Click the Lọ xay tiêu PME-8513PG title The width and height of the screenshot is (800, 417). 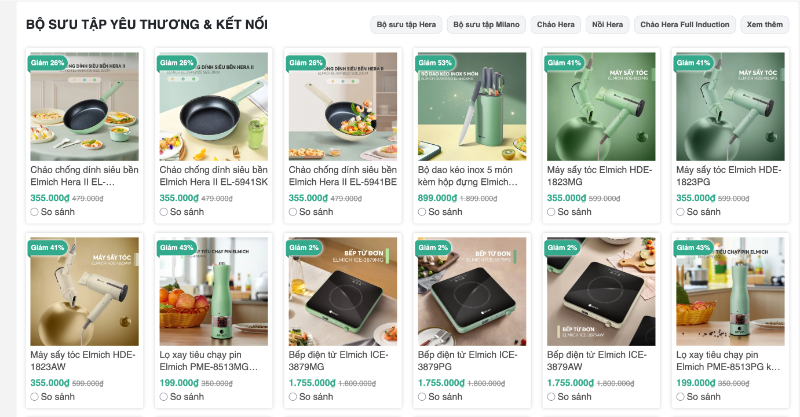[x=729, y=360]
